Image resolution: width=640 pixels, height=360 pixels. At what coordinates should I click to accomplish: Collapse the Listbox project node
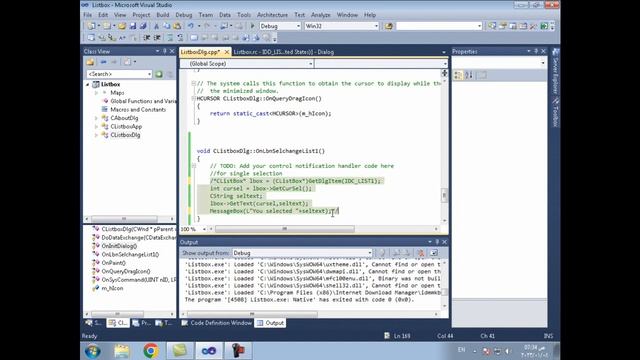87,84
